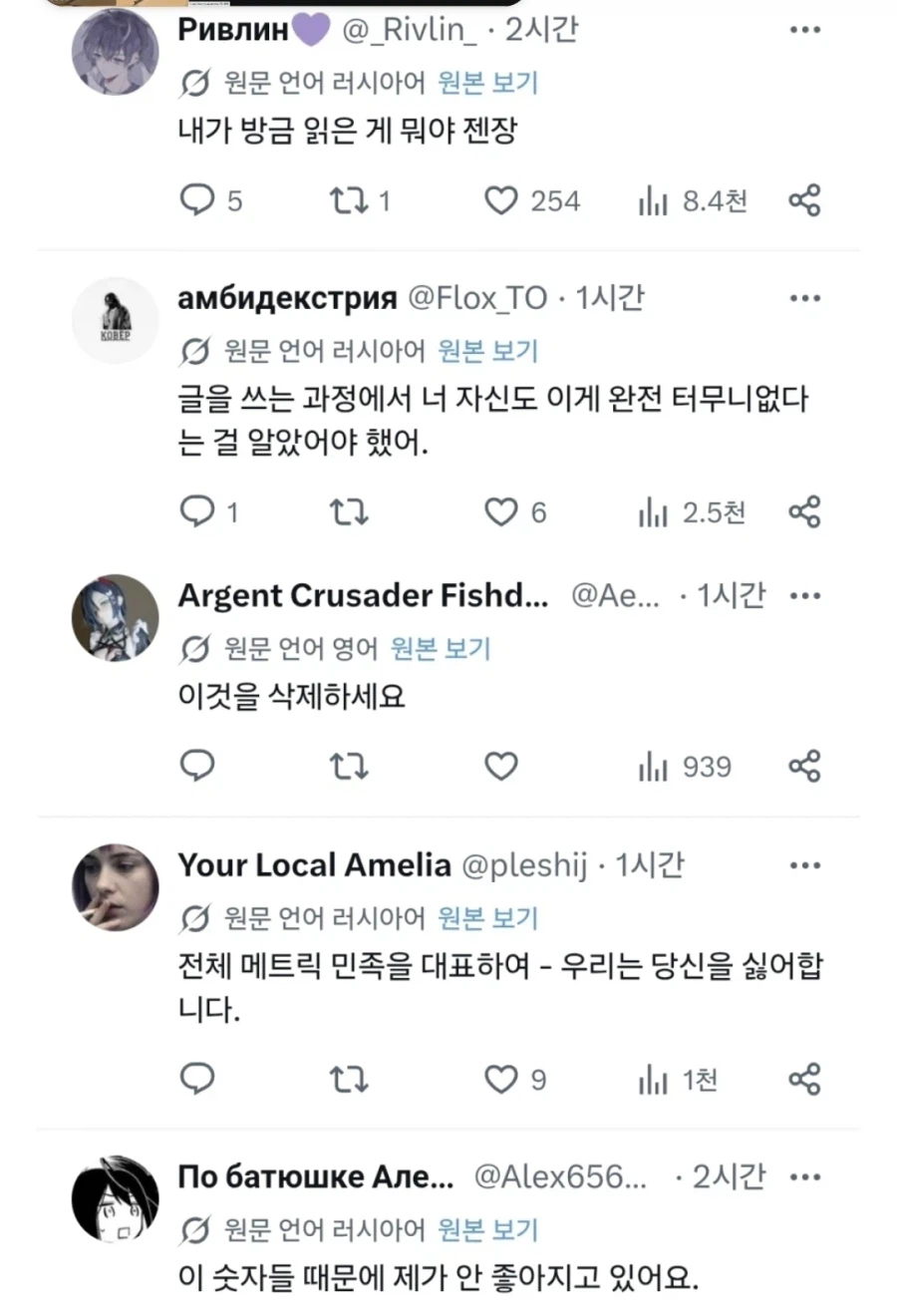This screenshot has height=1316, width=897.
Task: Open more options on По батюшке's tweet
Action: pos(804,1176)
